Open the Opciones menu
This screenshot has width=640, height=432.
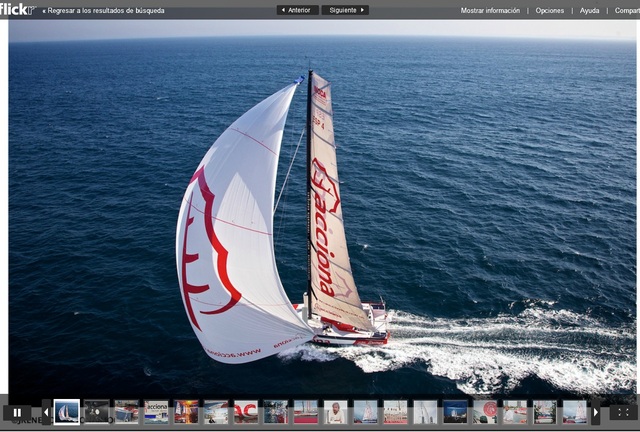point(549,11)
